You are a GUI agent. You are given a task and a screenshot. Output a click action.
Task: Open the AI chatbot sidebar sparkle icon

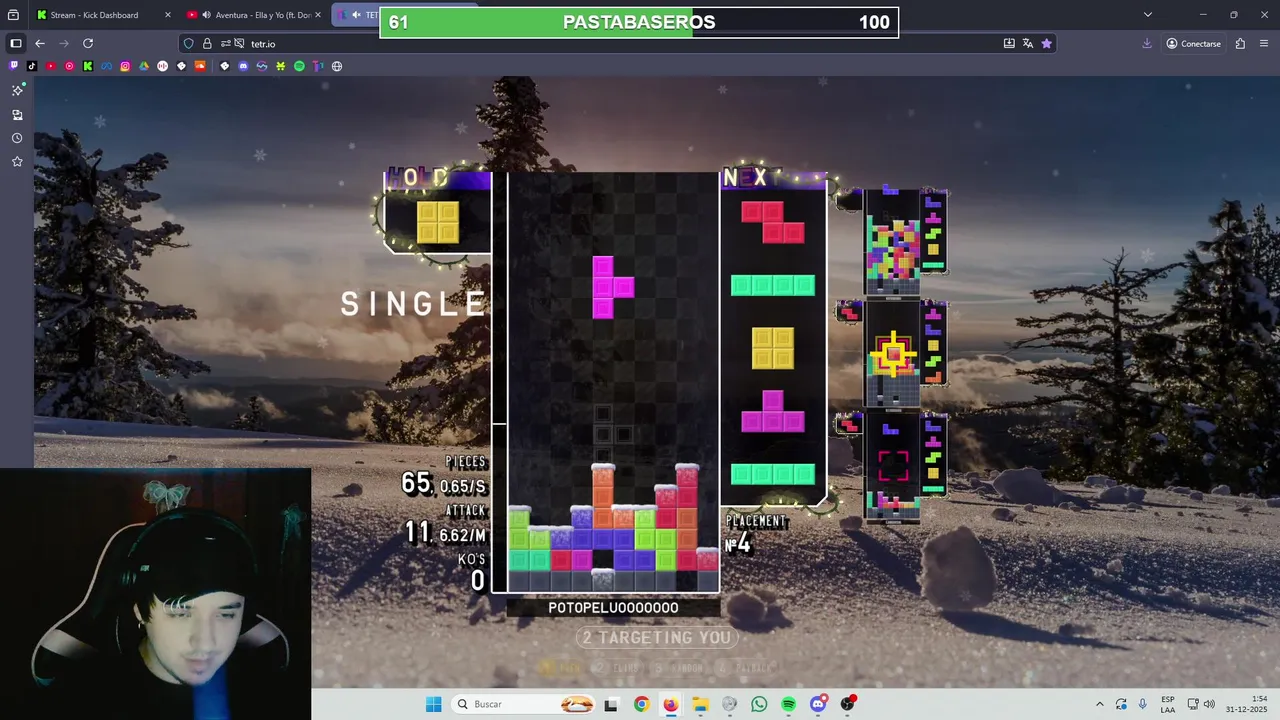17,90
